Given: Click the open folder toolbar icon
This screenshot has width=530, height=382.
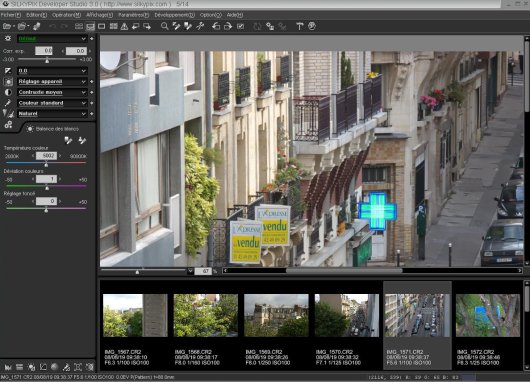Looking at the screenshot, I should tap(22, 26).
